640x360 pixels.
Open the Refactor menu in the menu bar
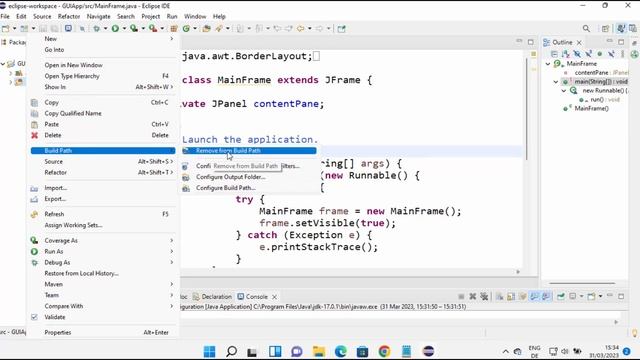click(69, 16)
